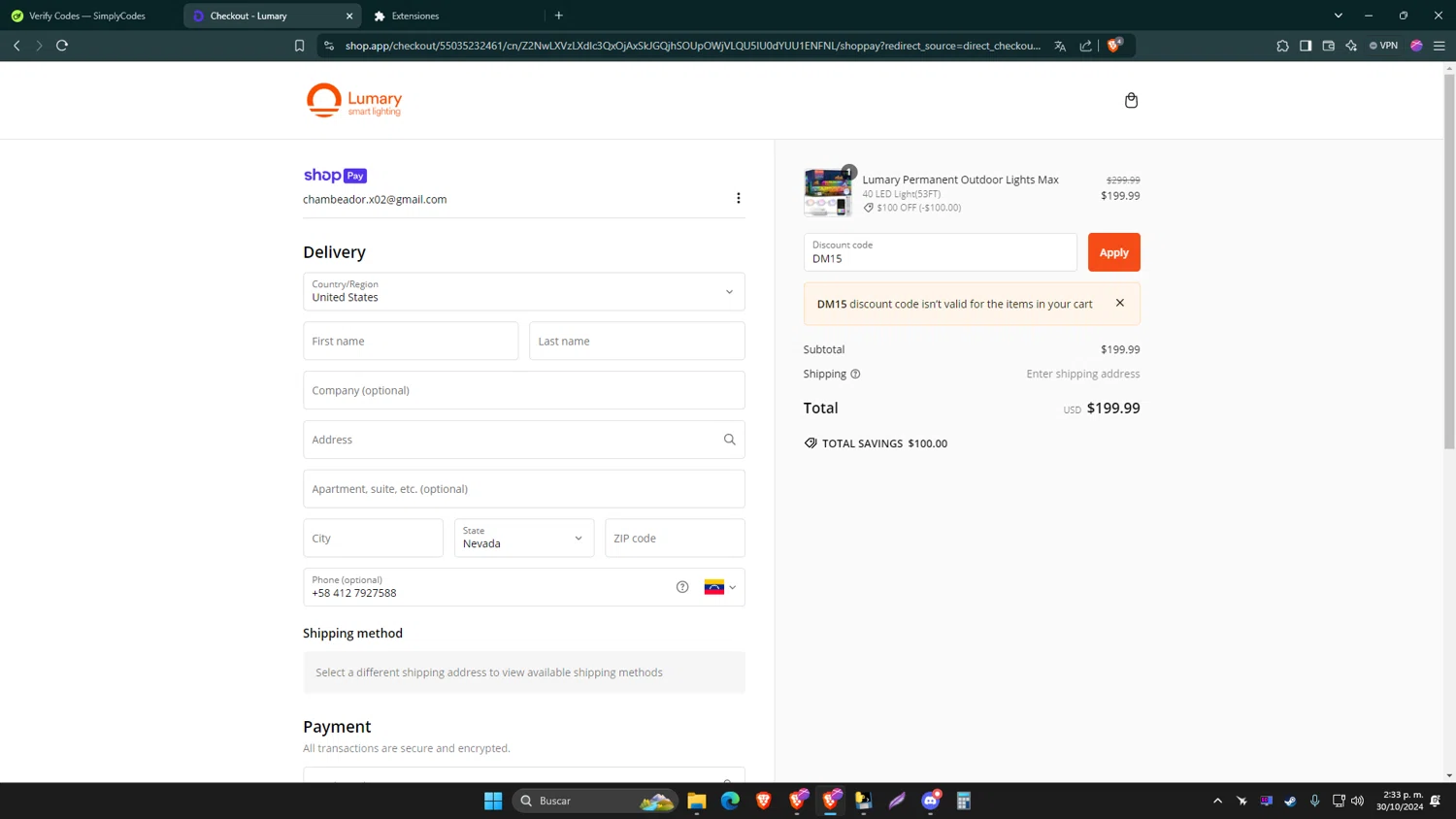Open volume control in system tray
This screenshot has width=1456, height=819.
(x=1357, y=801)
